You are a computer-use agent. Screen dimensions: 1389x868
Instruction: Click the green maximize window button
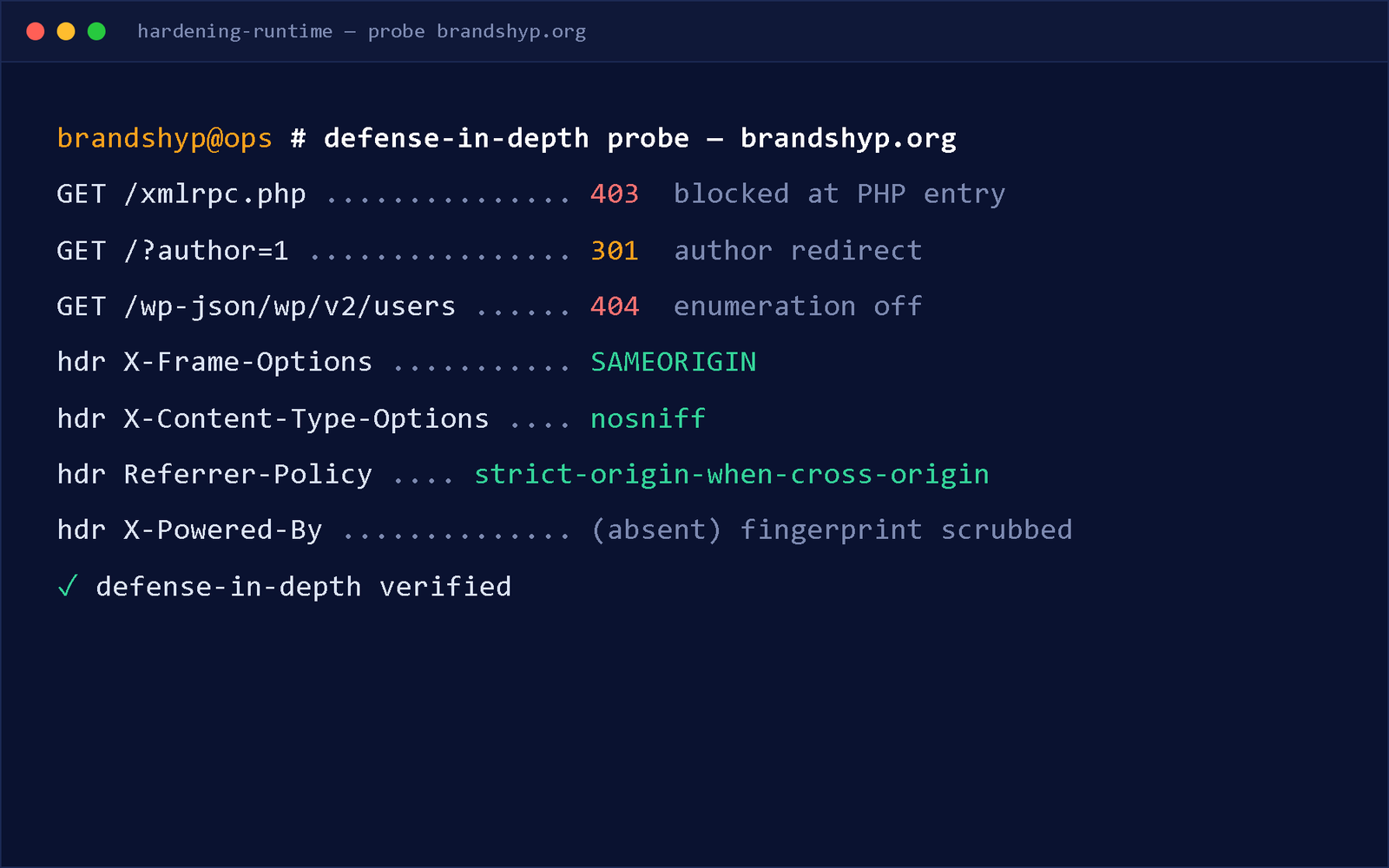[x=96, y=31]
